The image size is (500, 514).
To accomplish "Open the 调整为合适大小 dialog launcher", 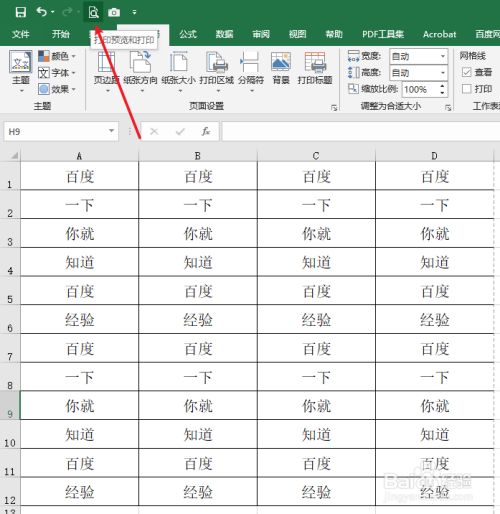I will 448,107.
